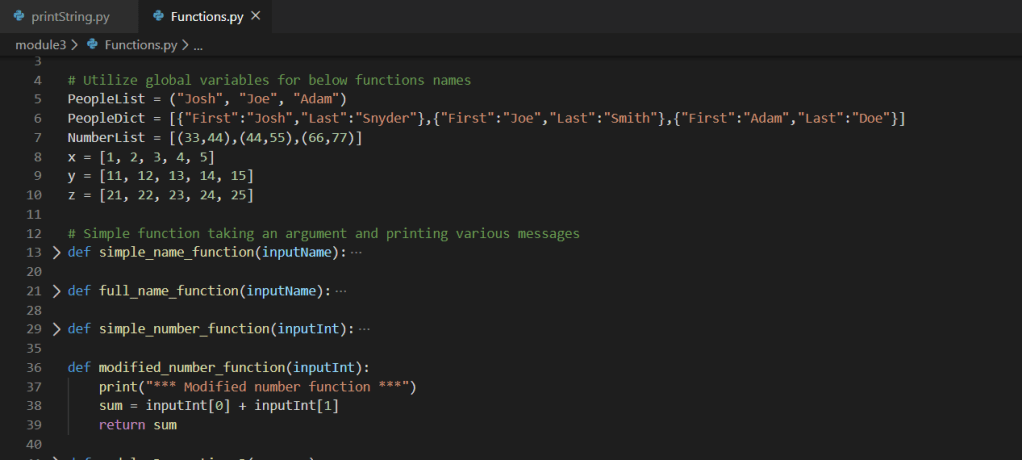Expand folded simple_name_function with its chevron

57,252
